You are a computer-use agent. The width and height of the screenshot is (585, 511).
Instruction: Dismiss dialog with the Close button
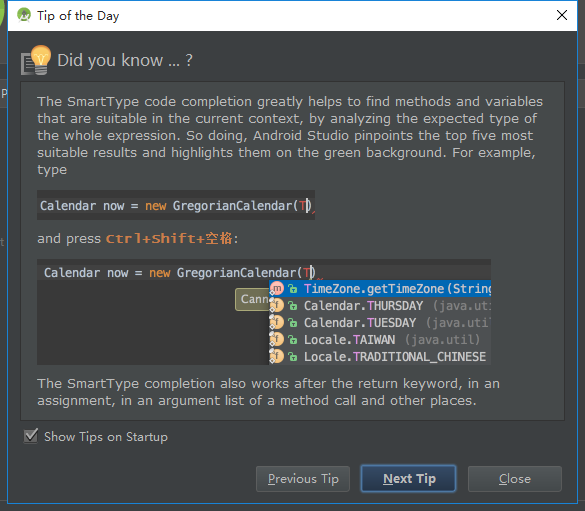[515, 479]
